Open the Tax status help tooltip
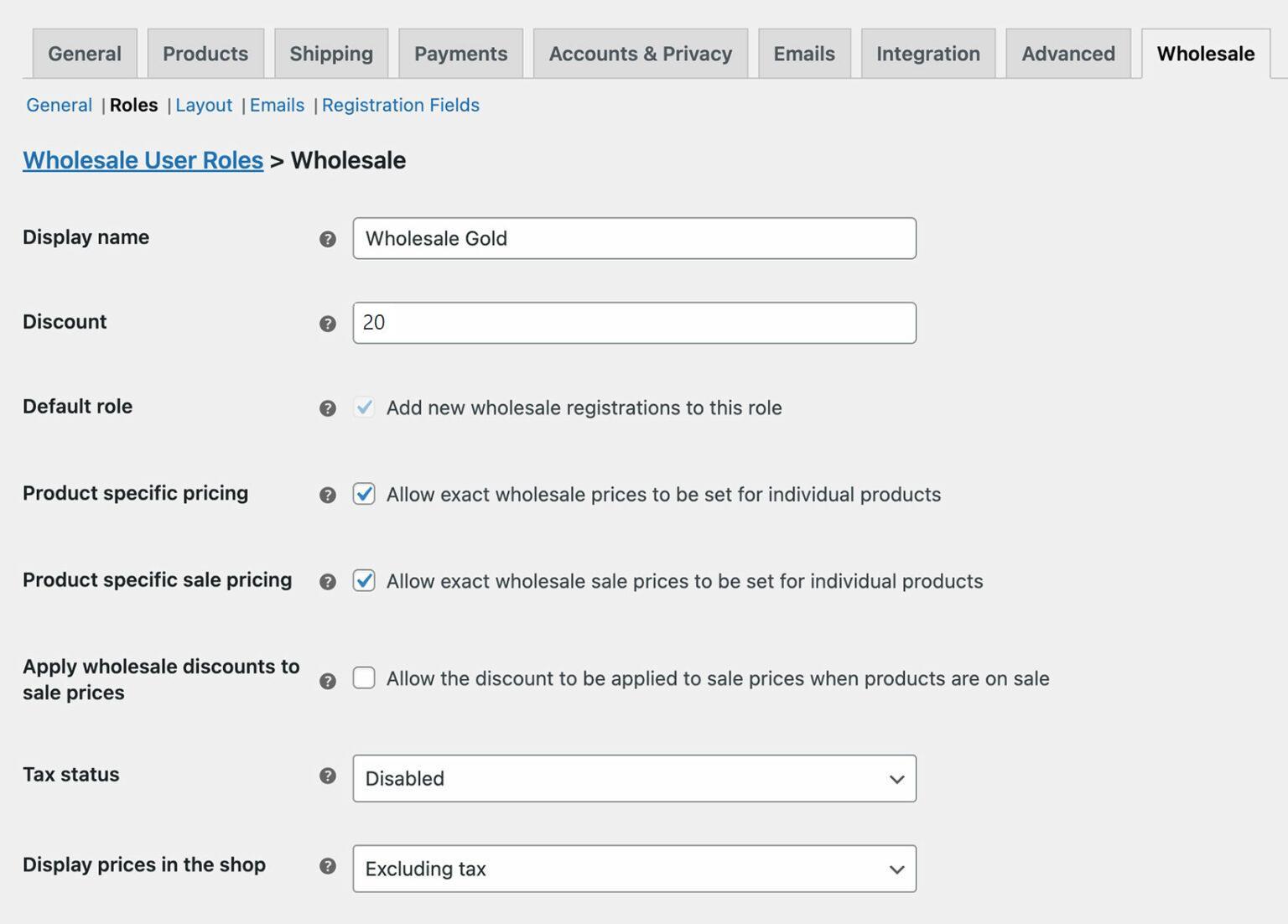 coord(327,776)
